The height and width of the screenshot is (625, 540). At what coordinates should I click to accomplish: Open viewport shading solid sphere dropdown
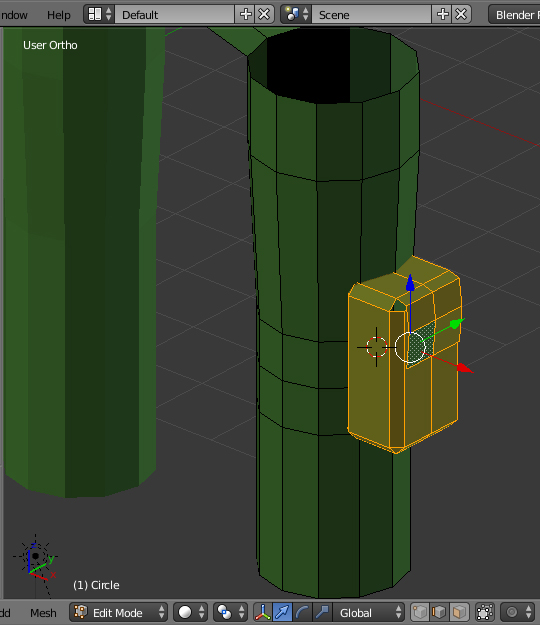pos(191,612)
